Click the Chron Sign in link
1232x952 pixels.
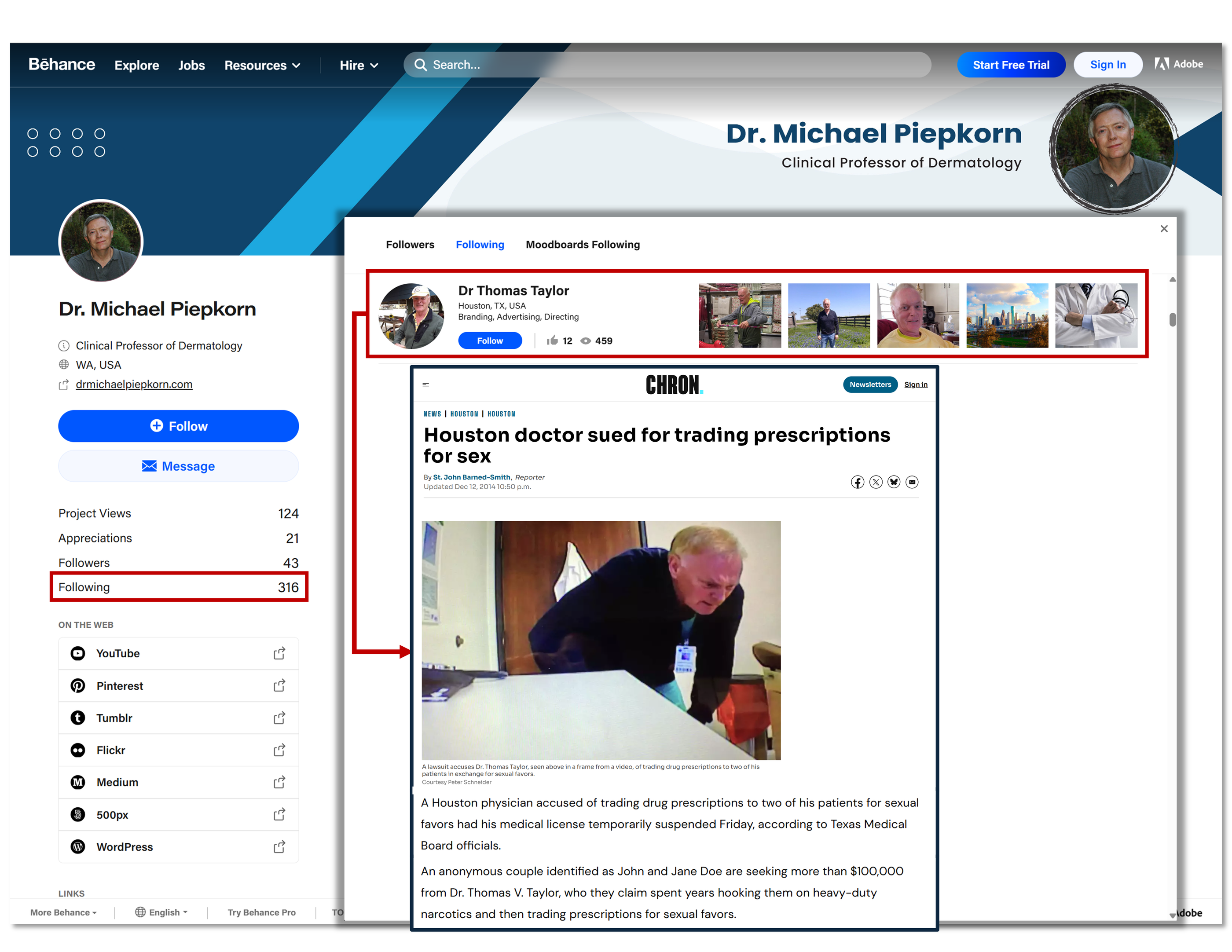tap(916, 384)
